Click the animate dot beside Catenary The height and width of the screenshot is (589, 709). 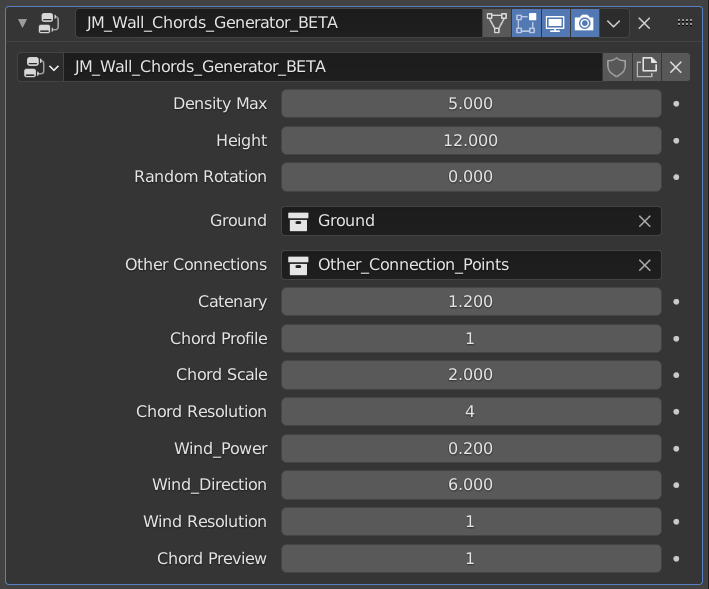pos(676,302)
